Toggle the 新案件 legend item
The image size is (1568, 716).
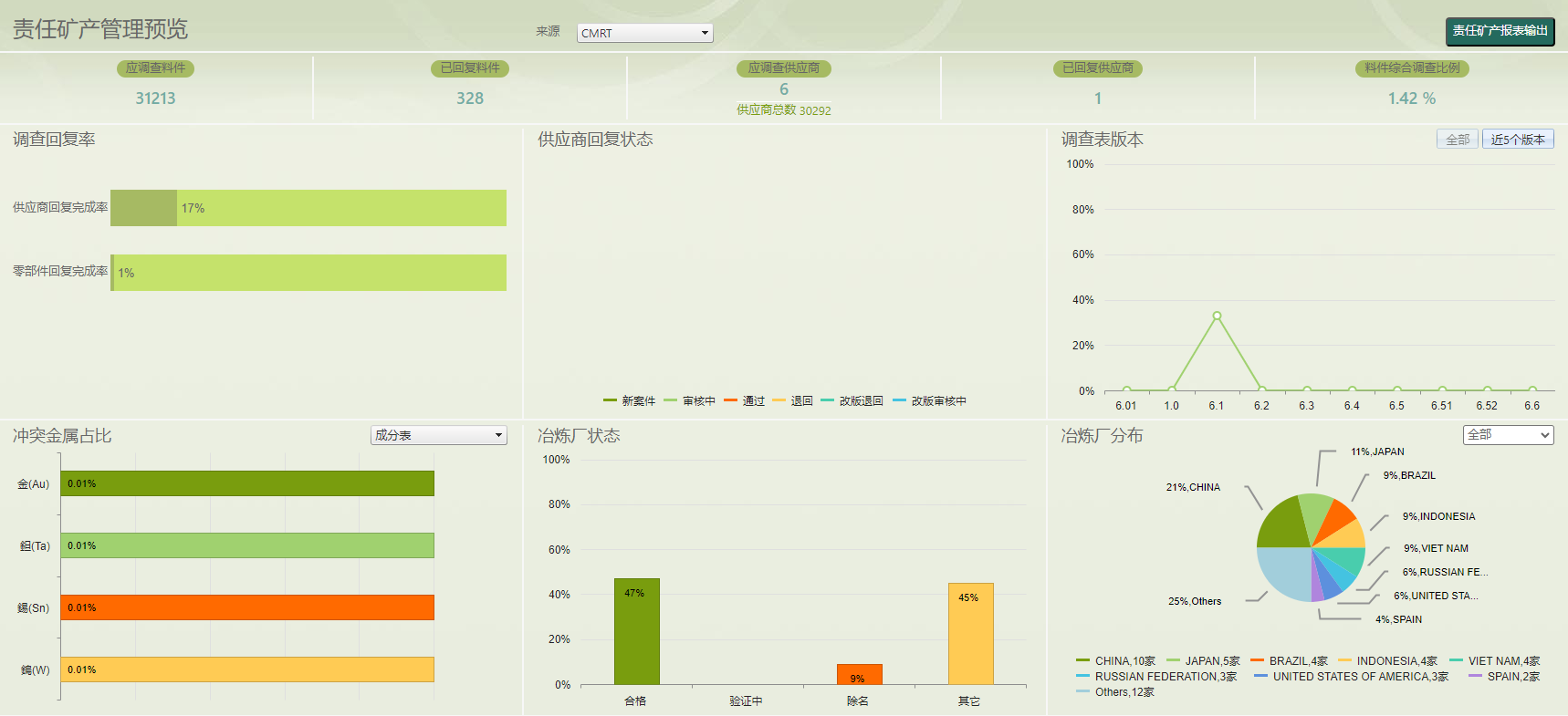(629, 400)
